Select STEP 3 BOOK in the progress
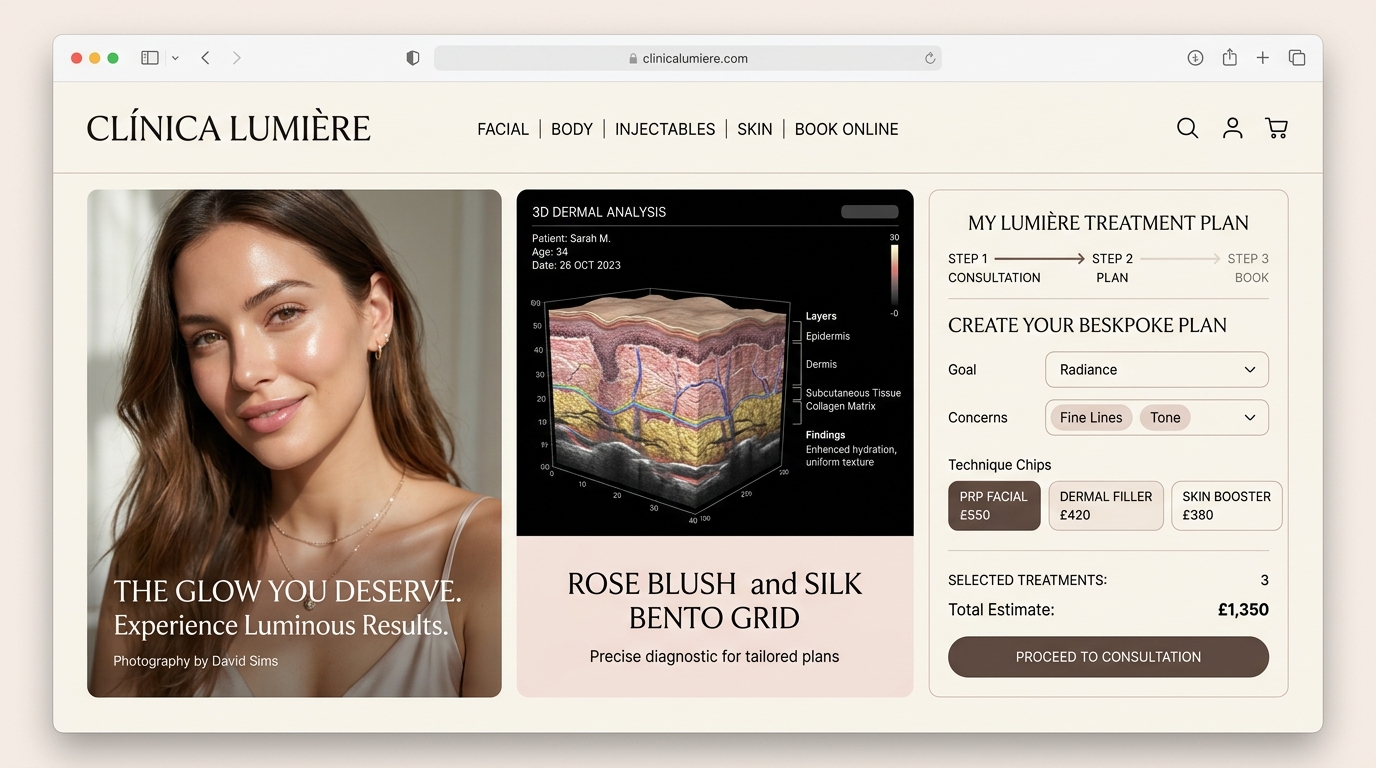 [x=1249, y=268]
